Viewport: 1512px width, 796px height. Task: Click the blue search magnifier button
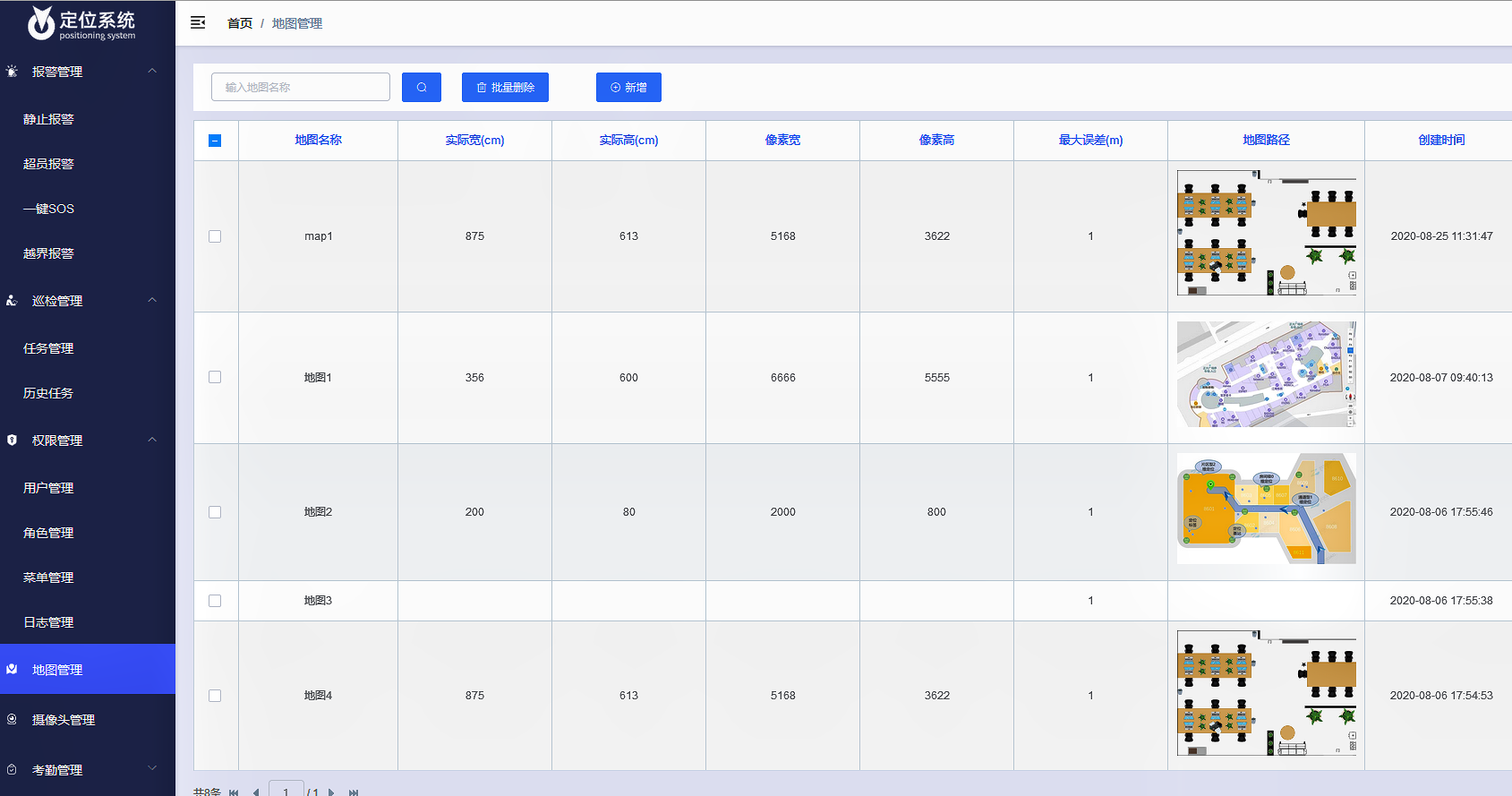pyautogui.click(x=422, y=88)
